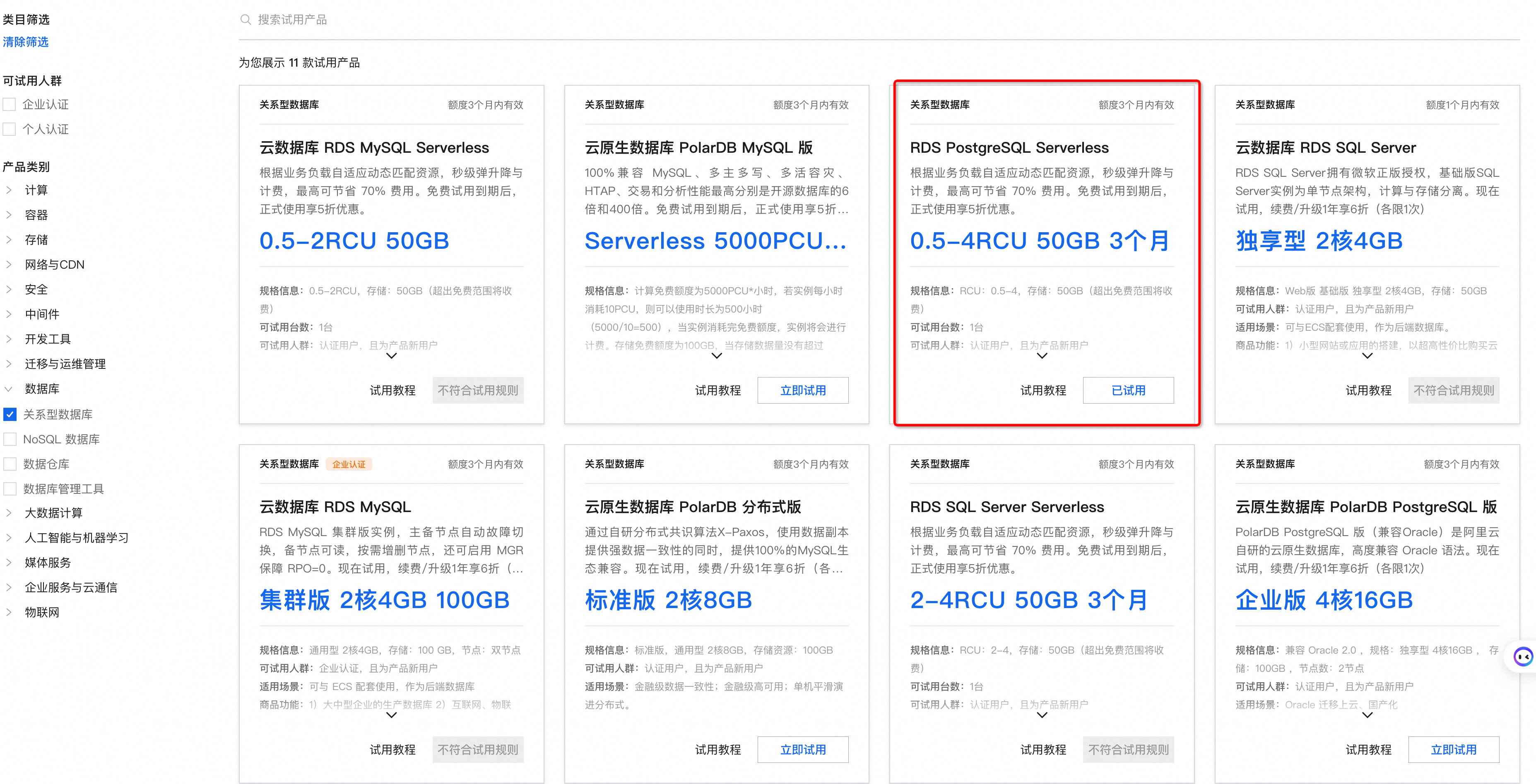Open 试用教程 for PolarDB 分布式版
1536x784 pixels.
coord(718,749)
